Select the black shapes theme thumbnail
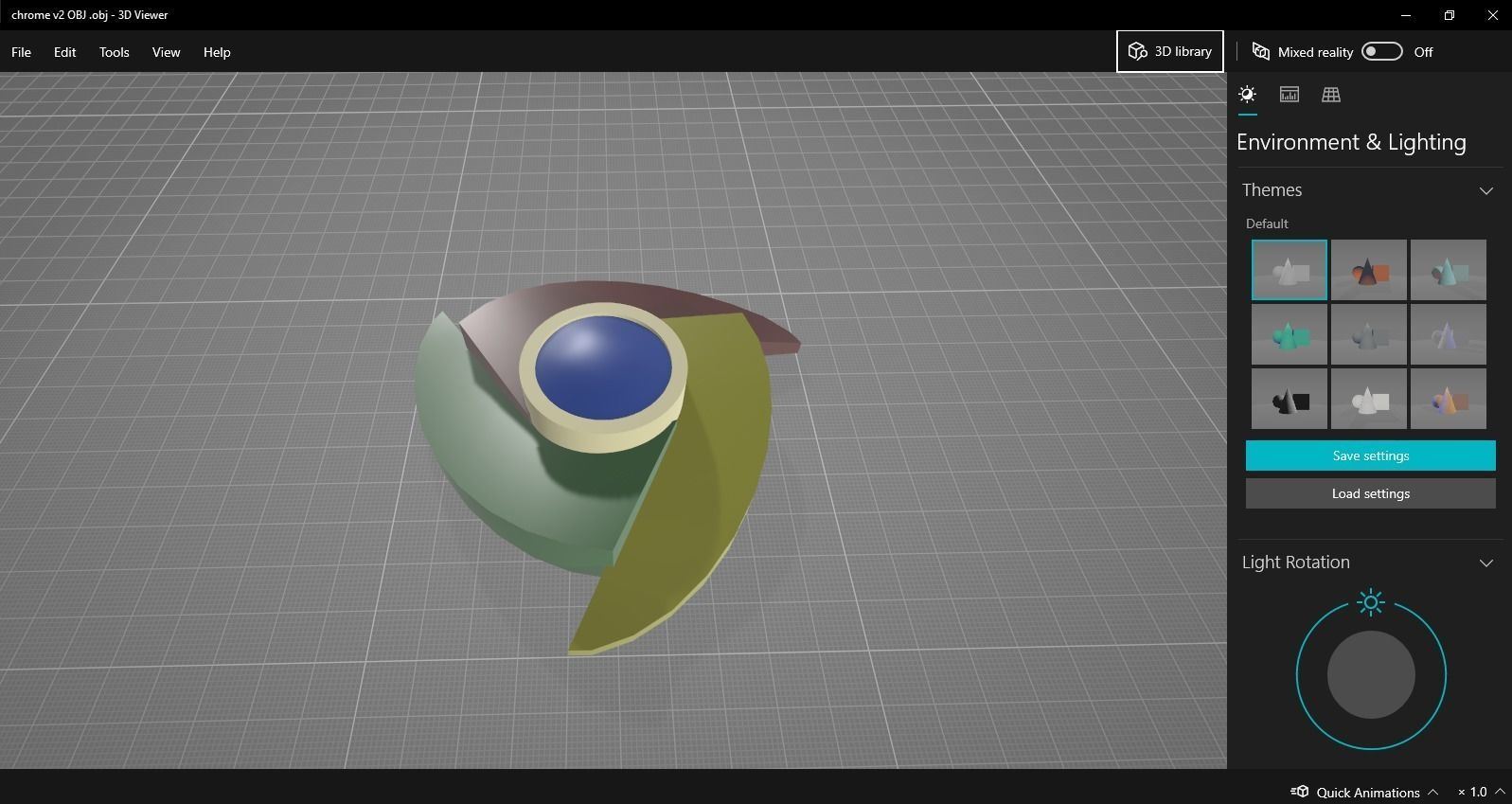Image resolution: width=1512 pixels, height=804 pixels. tap(1290, 399)
